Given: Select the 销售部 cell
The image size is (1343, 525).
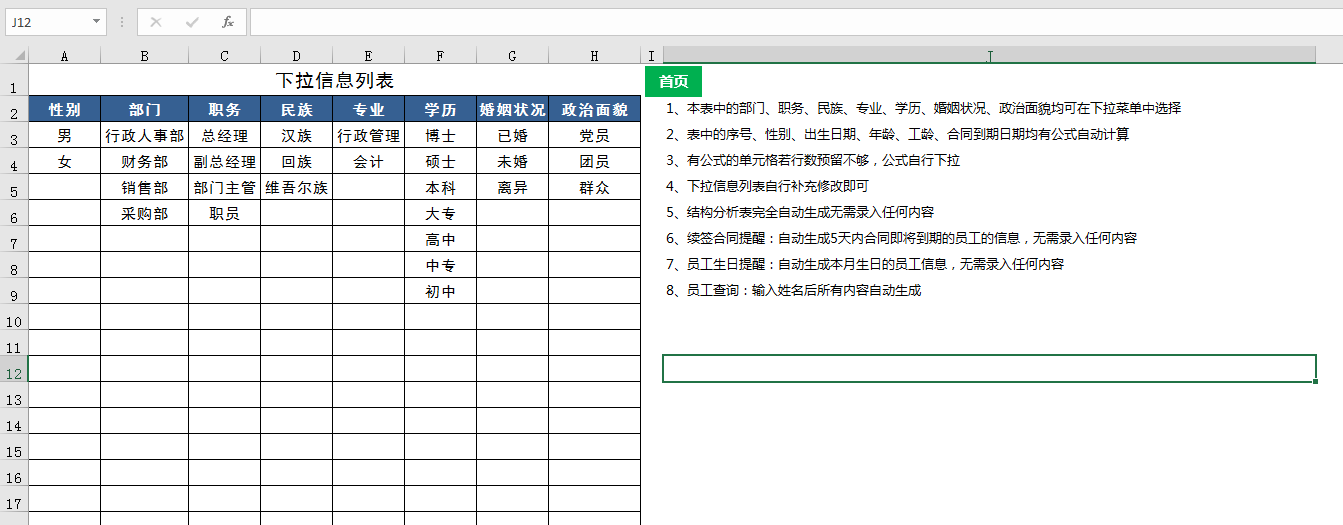Looking at the screenshot, I should click(145, 187).
